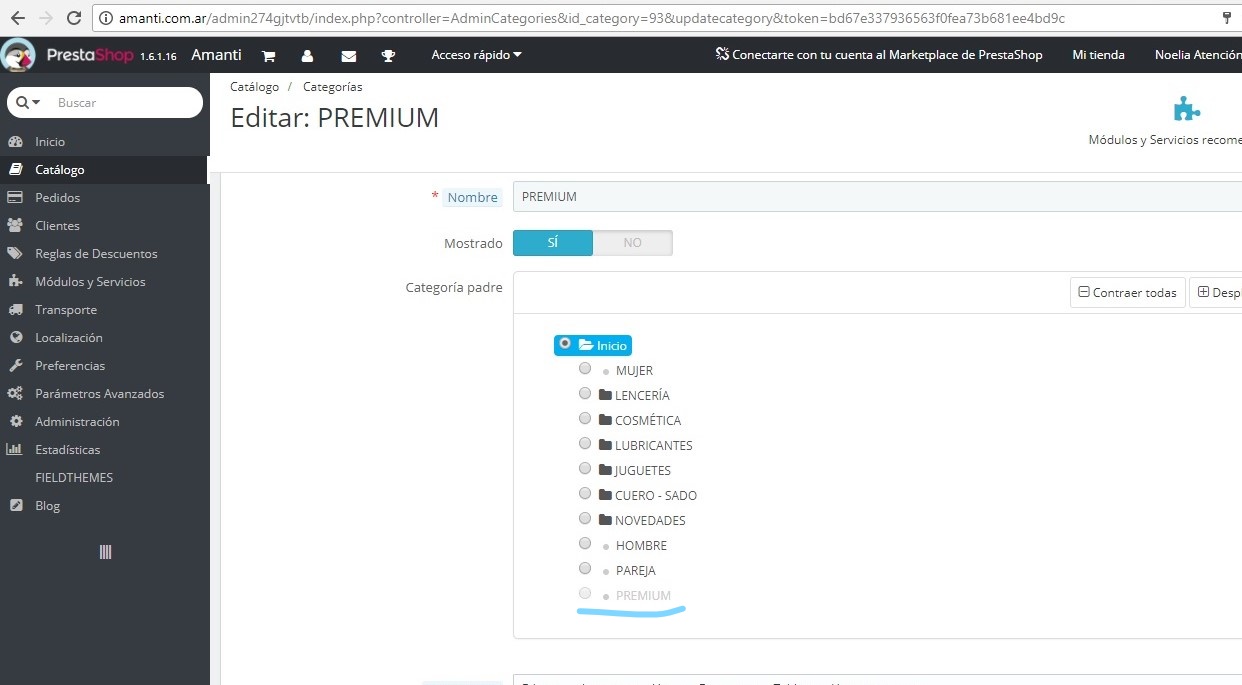Click Categorías breadcrumb link
This screenshot has width=1242, height=685.
pyautogui.click(x=333, y=87)
